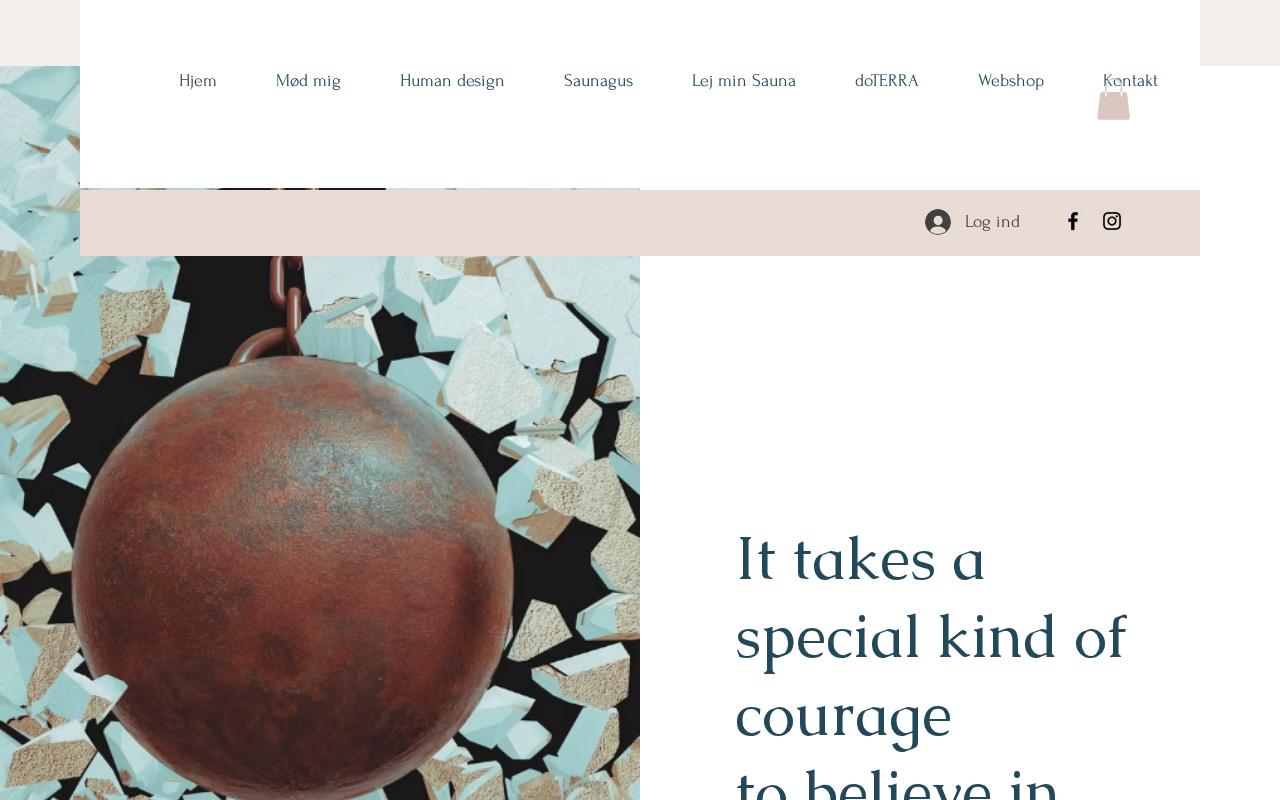Click the "special kind of" heading line
Screen dimensions: 1280x800
pyautogui.click(x=931, y=636)
